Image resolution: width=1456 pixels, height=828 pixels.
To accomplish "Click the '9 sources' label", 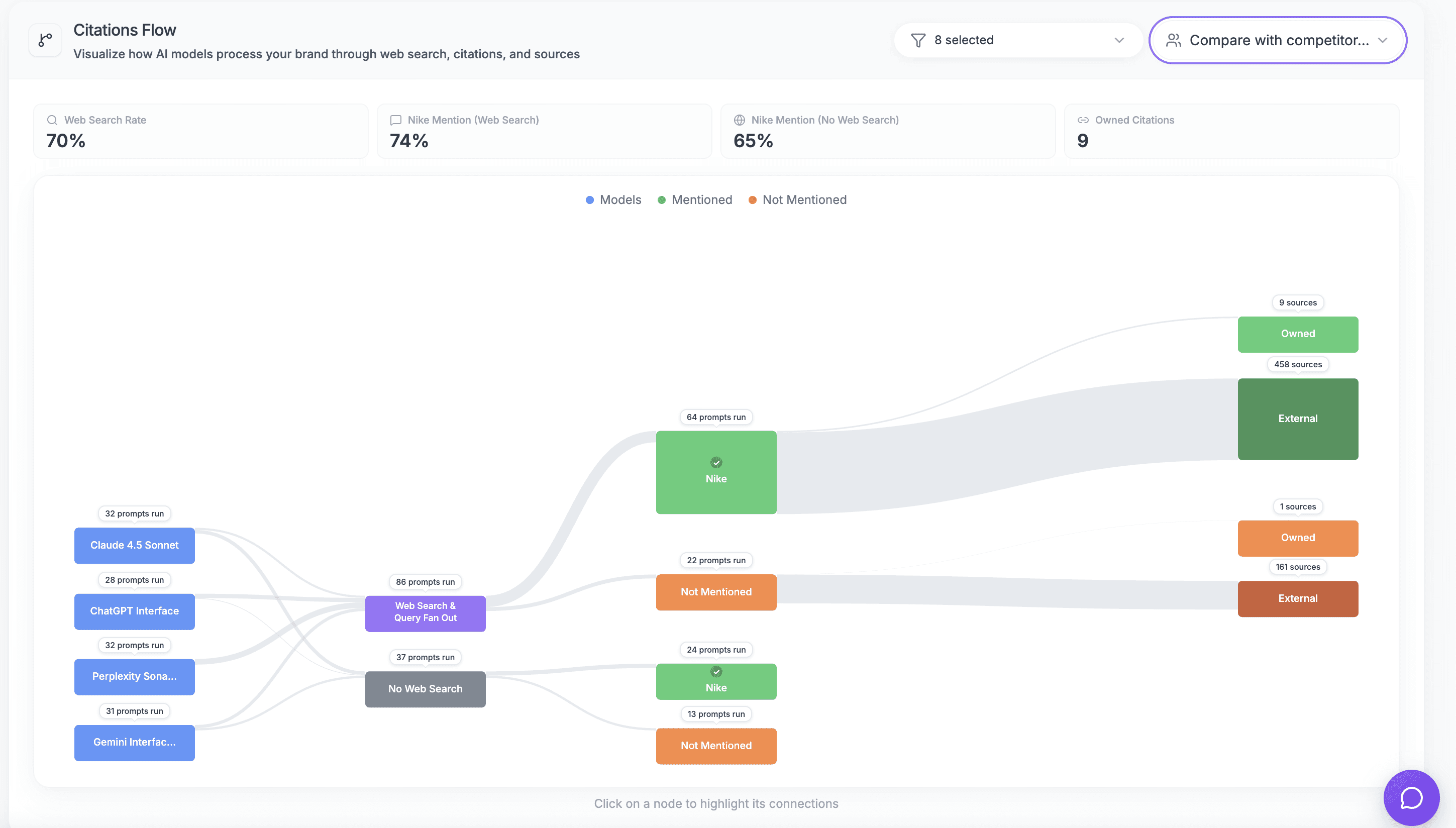I will click(1298, 302).
